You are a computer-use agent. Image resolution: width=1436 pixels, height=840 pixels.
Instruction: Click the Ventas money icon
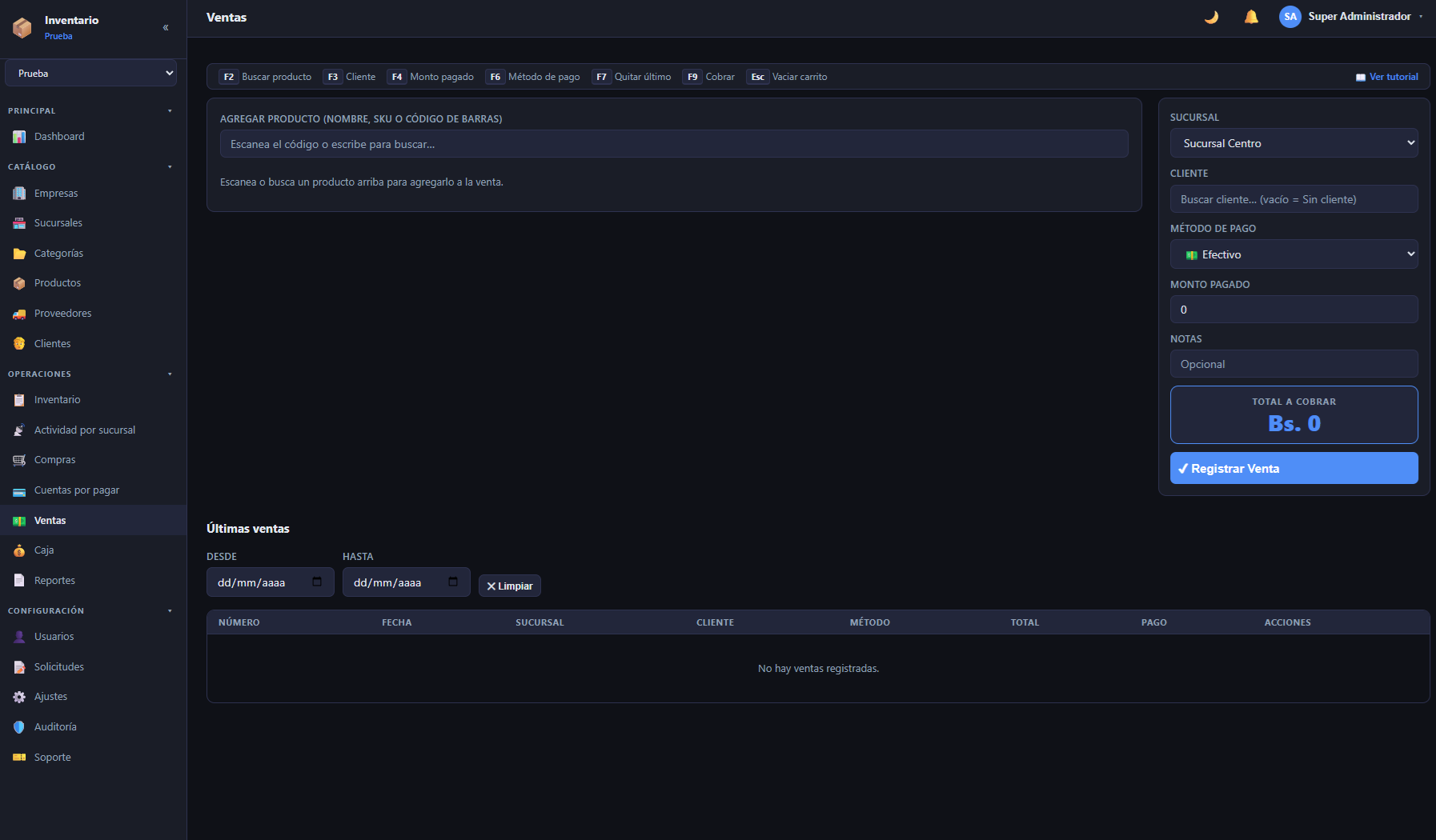[x=19, y=521]
